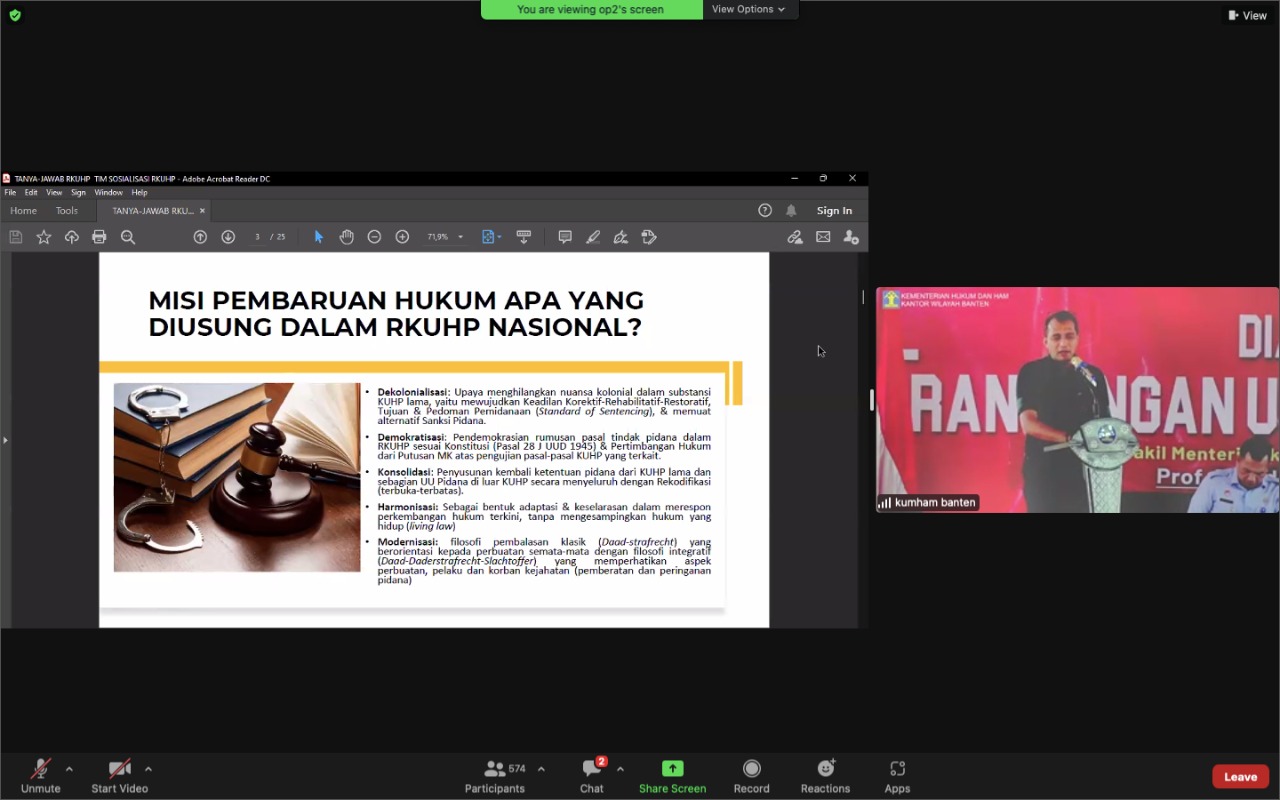This screenshot has width=1280, height=800.
Task: Click the page number input field
Action: [x=258, y=237]
